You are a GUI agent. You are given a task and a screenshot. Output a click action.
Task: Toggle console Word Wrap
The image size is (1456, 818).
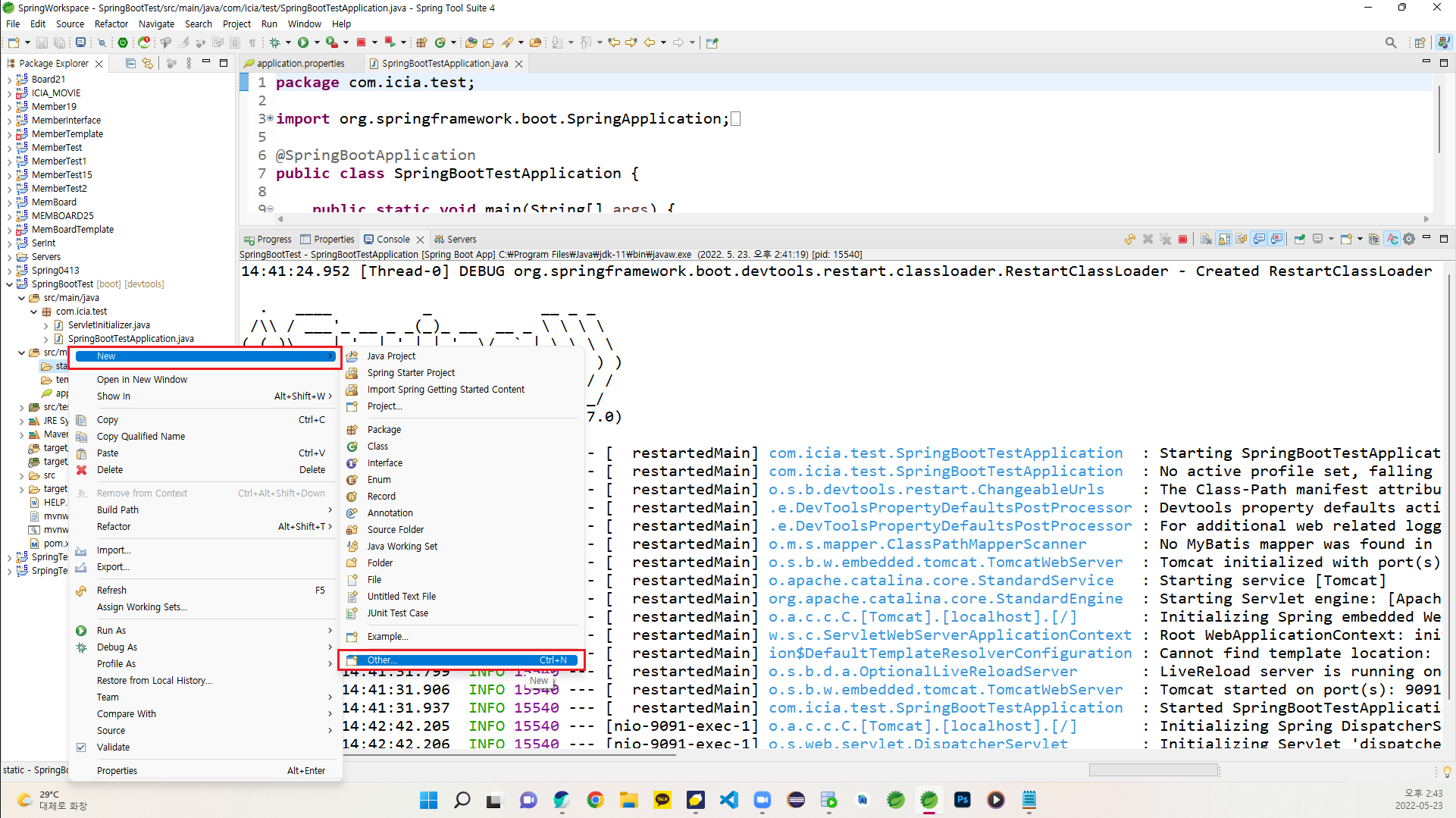1242,240
